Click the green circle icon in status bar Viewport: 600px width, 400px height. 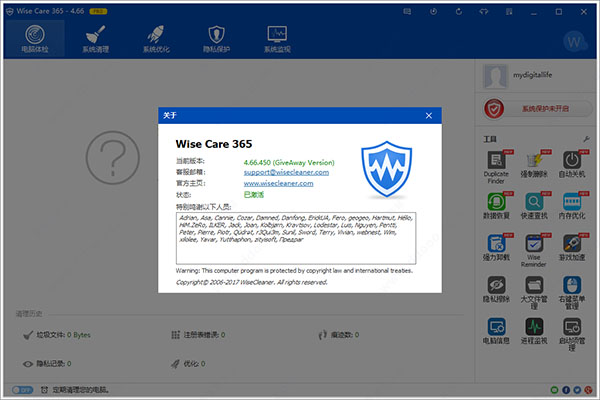(x=554, y=390)
